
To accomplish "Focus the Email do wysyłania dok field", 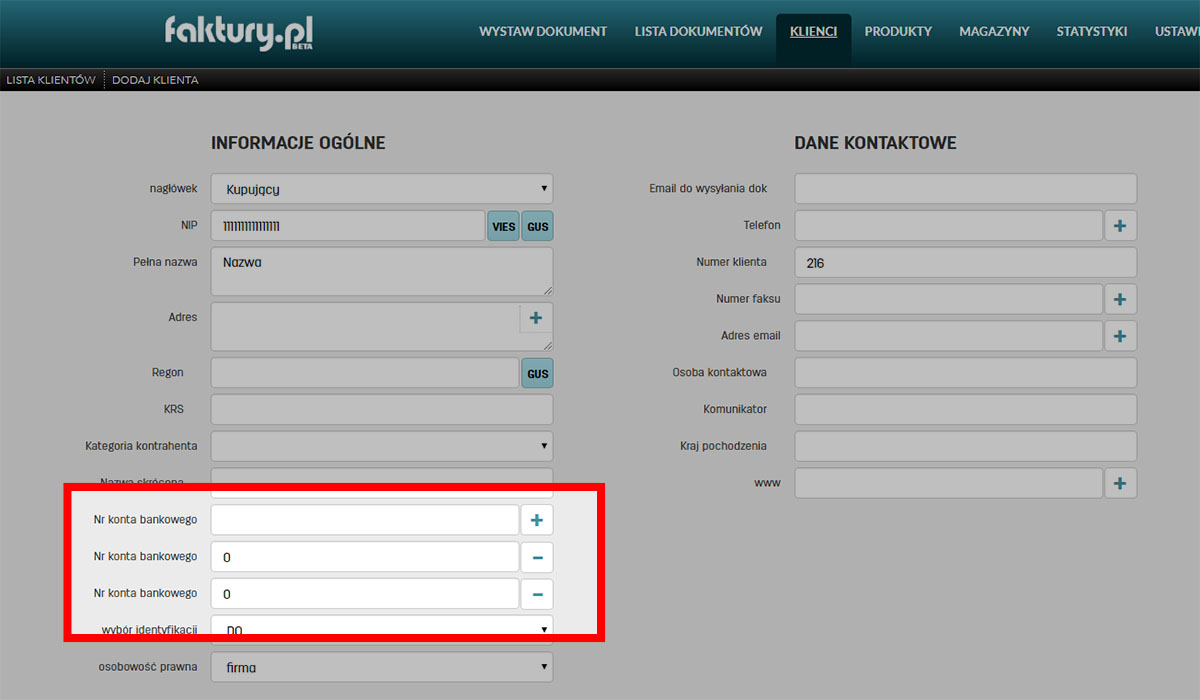I will (x=965, y=189).
